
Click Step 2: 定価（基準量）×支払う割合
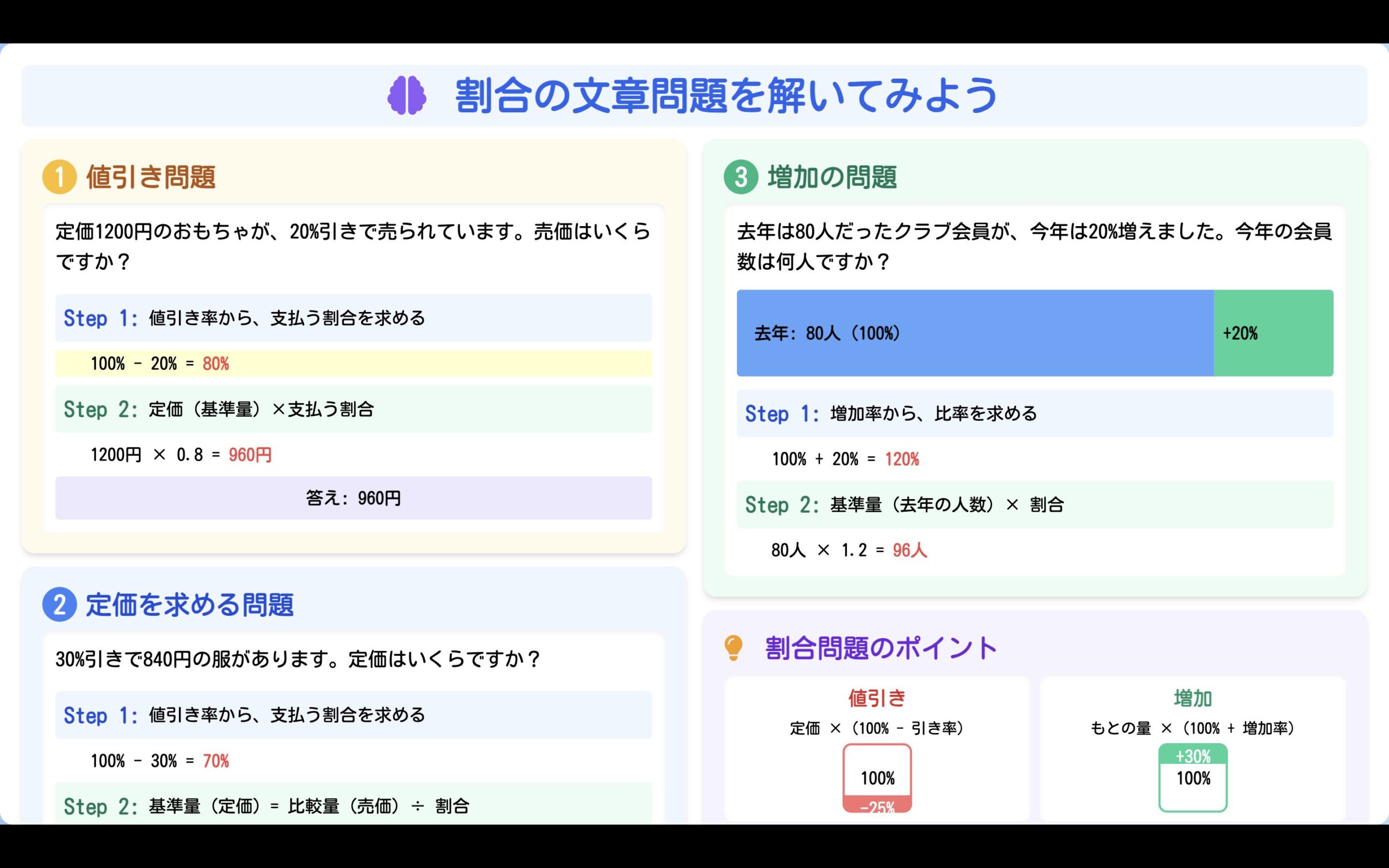click(354, 409)
